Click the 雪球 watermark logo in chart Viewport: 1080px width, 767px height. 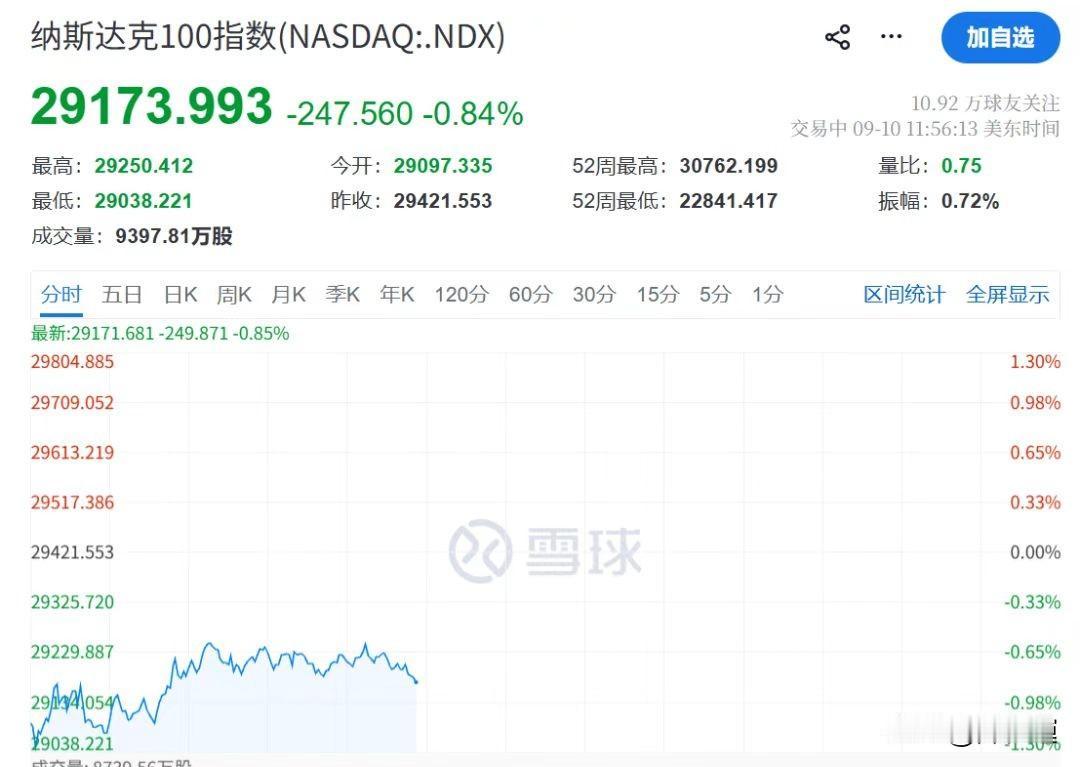tap(545, 551)
